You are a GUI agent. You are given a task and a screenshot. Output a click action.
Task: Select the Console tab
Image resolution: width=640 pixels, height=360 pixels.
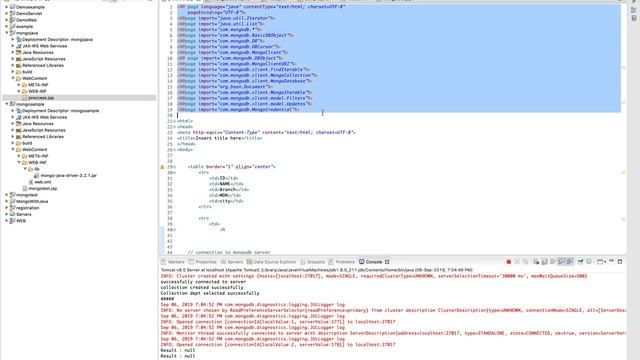click(371, 262)
